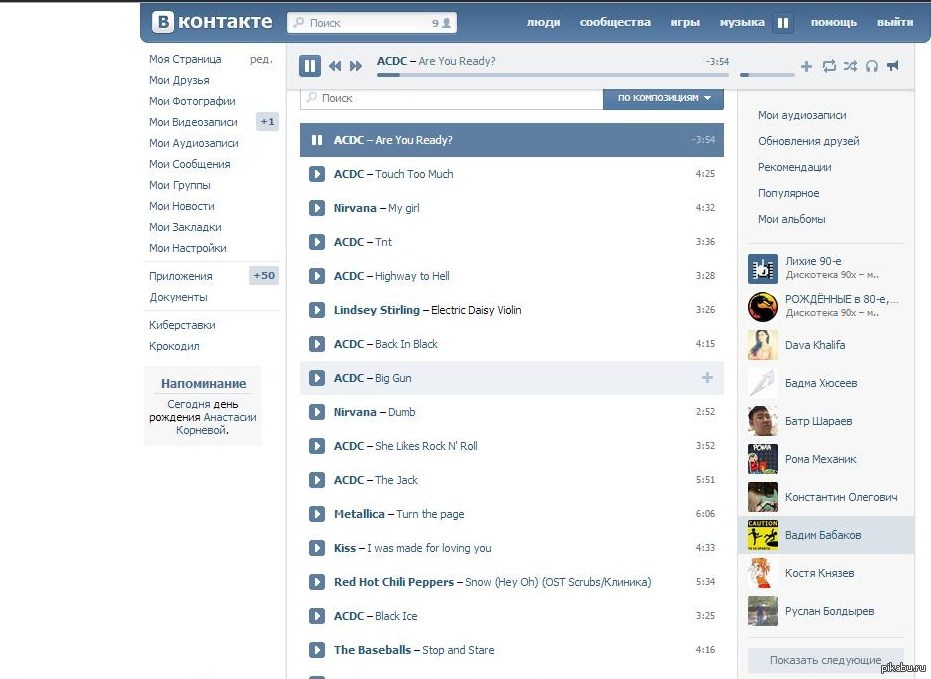Open the музыка menu in the header

(742, 23)
